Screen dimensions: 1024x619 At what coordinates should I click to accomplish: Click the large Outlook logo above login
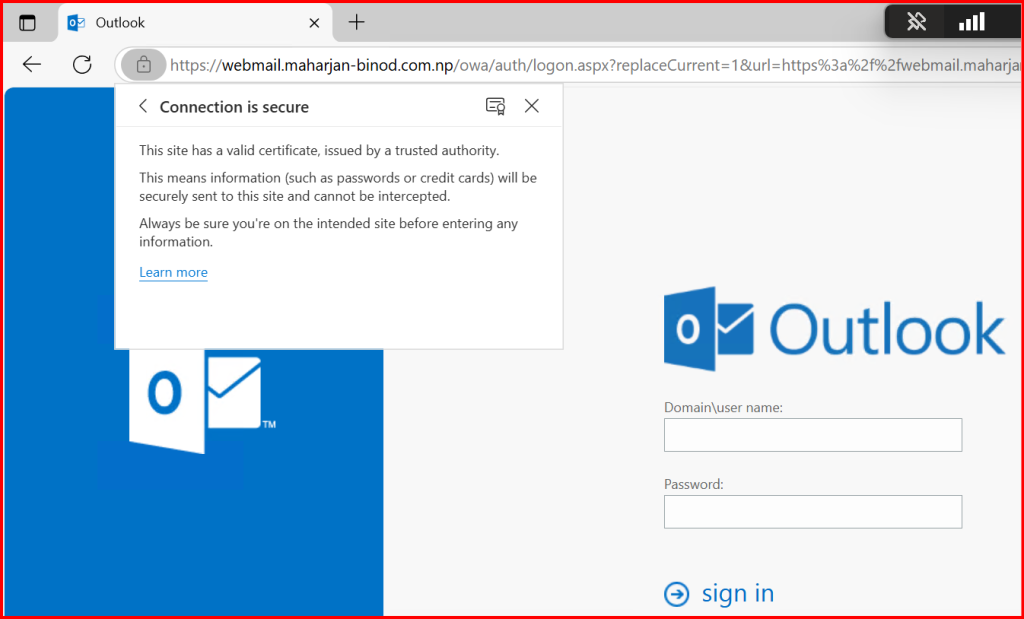(x=834, y=329)
